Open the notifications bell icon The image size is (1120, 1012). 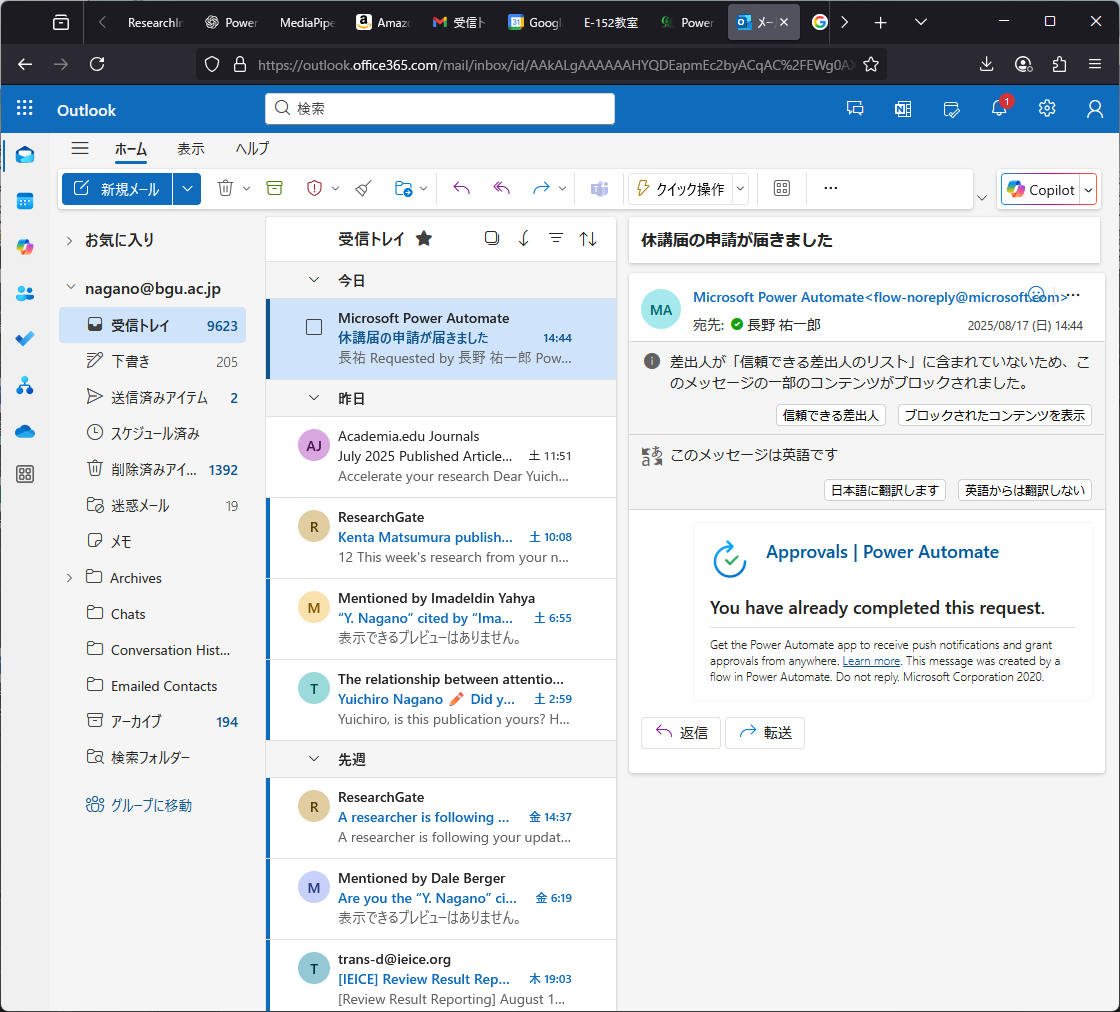(999, 109)
